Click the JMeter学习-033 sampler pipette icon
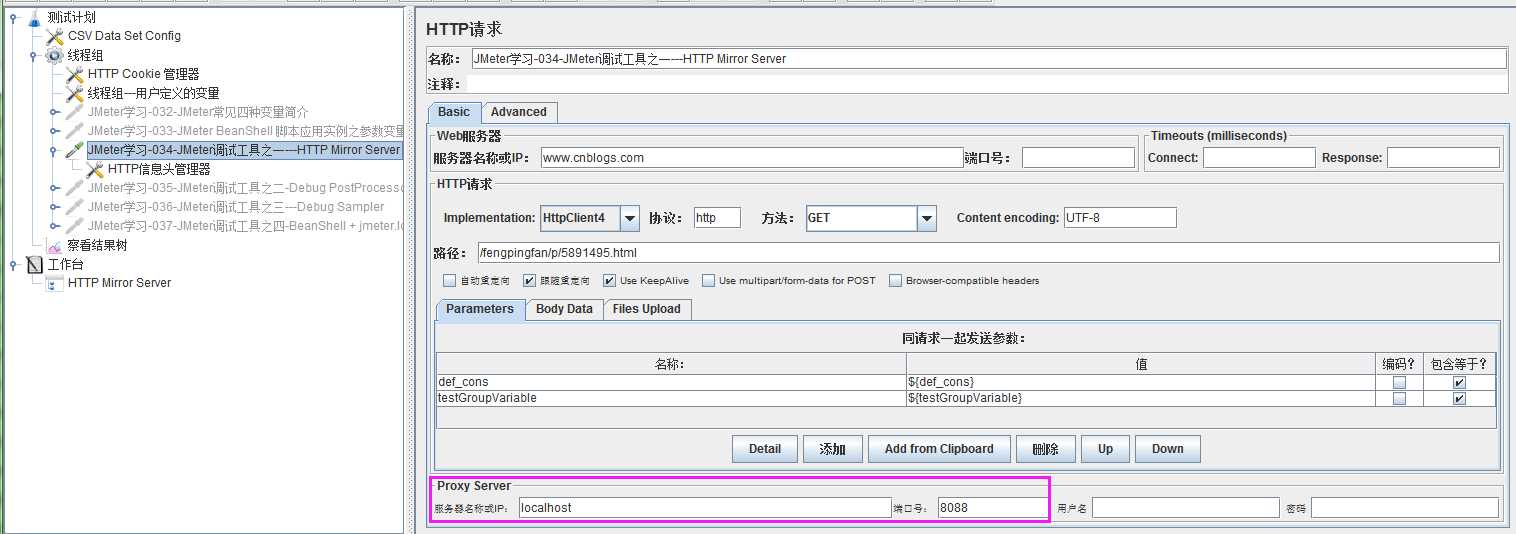This screenshot has width=1516, height=534. (x=74, y=131)
